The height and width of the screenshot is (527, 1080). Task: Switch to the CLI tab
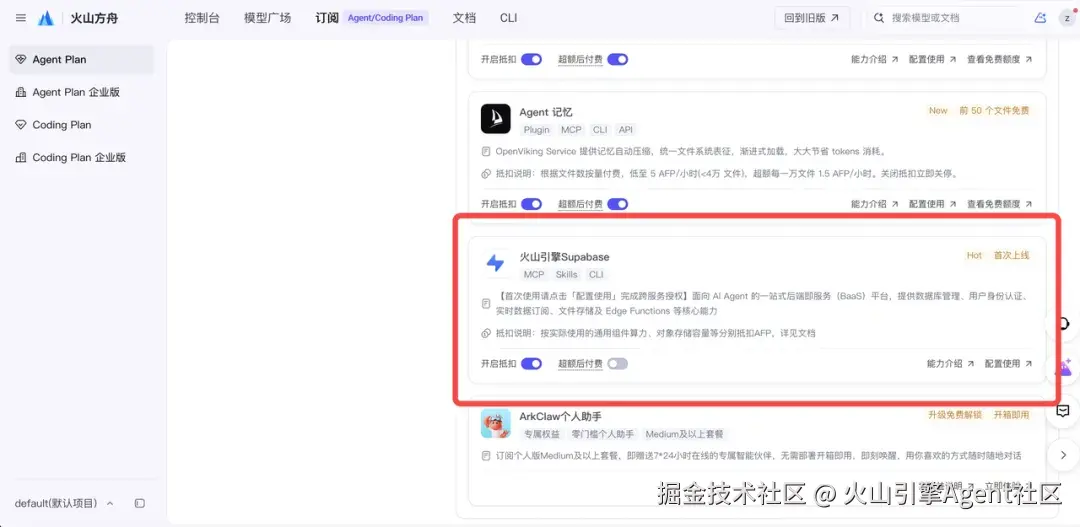pos(508,18)
